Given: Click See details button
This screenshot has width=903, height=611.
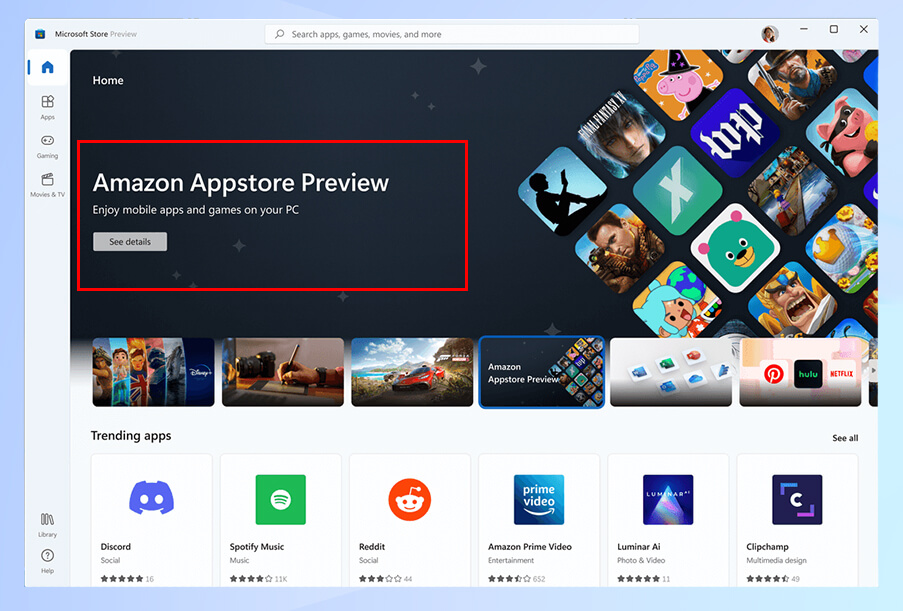Looking at the screenshot, I should (x=130, y=241).
